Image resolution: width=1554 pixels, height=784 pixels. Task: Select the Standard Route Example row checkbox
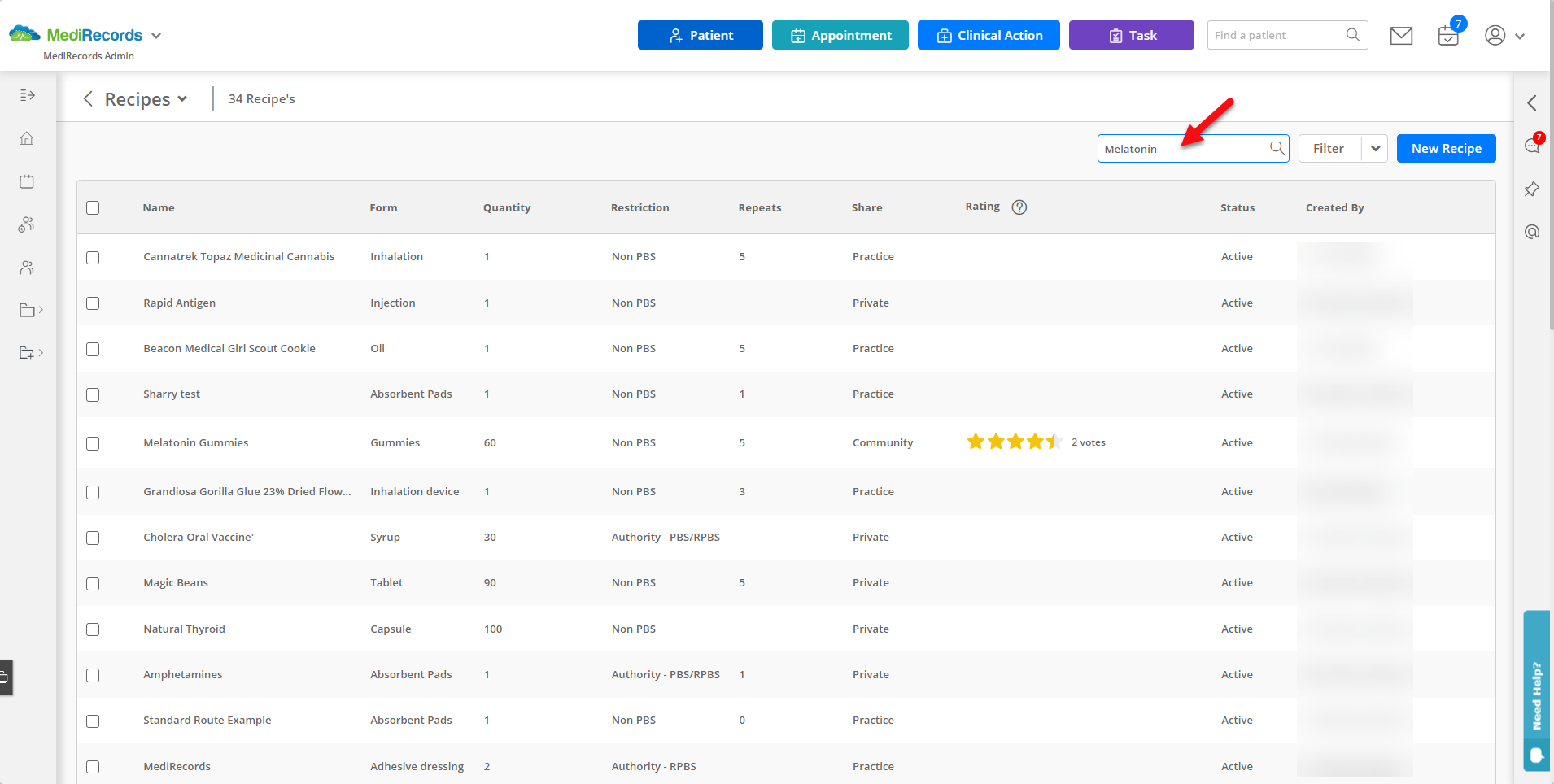coord(93,721)
